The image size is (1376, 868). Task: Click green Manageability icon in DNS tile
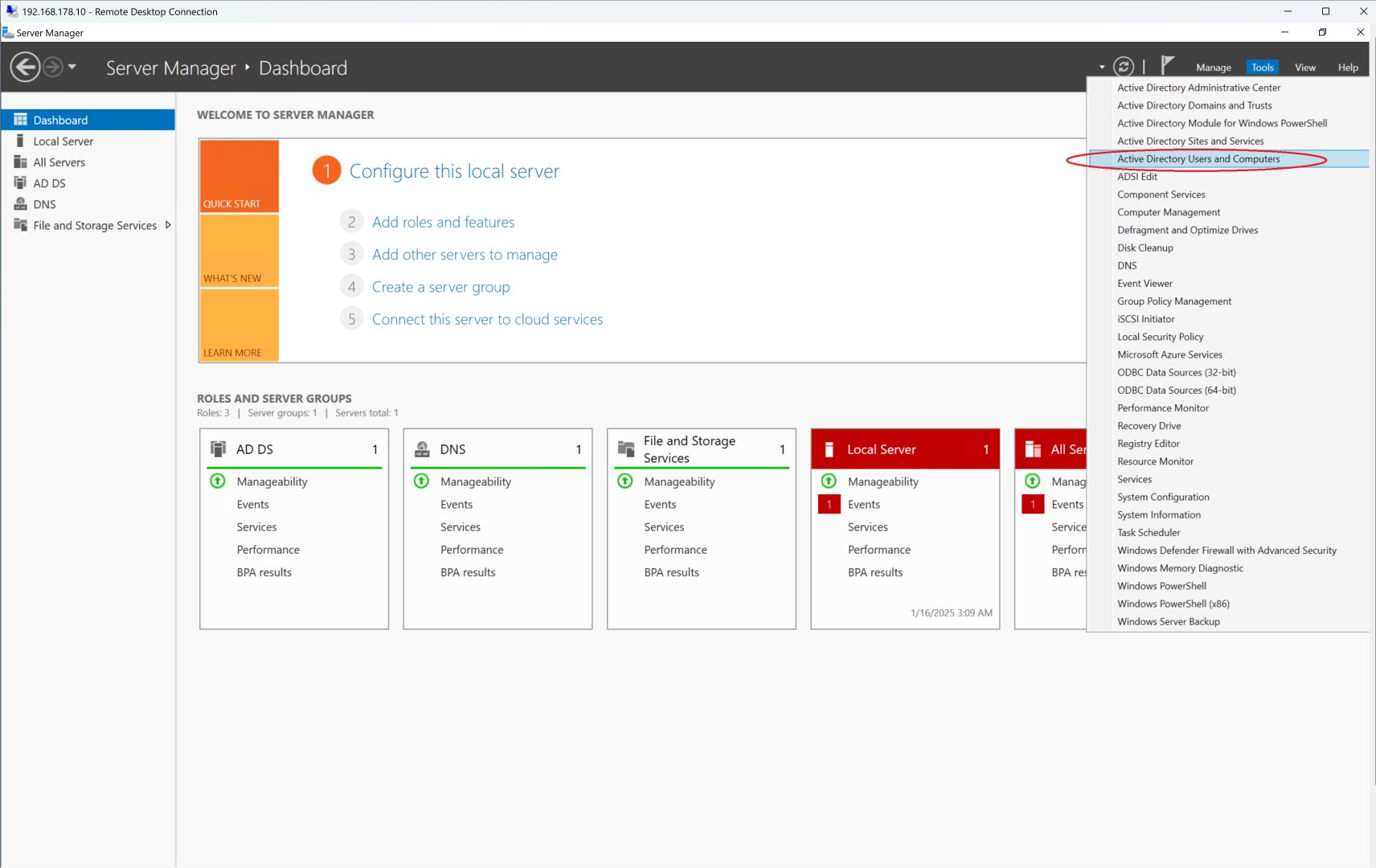421,481
